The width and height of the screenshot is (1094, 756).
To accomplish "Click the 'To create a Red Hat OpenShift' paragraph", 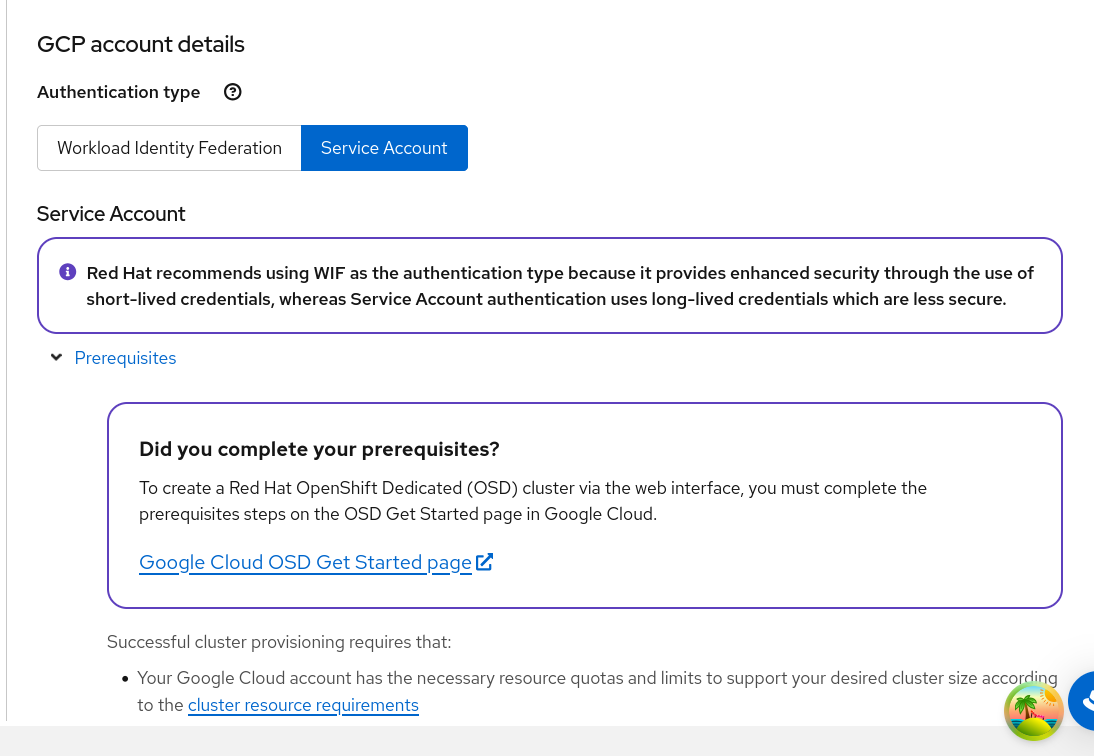I will pos(532,501).
